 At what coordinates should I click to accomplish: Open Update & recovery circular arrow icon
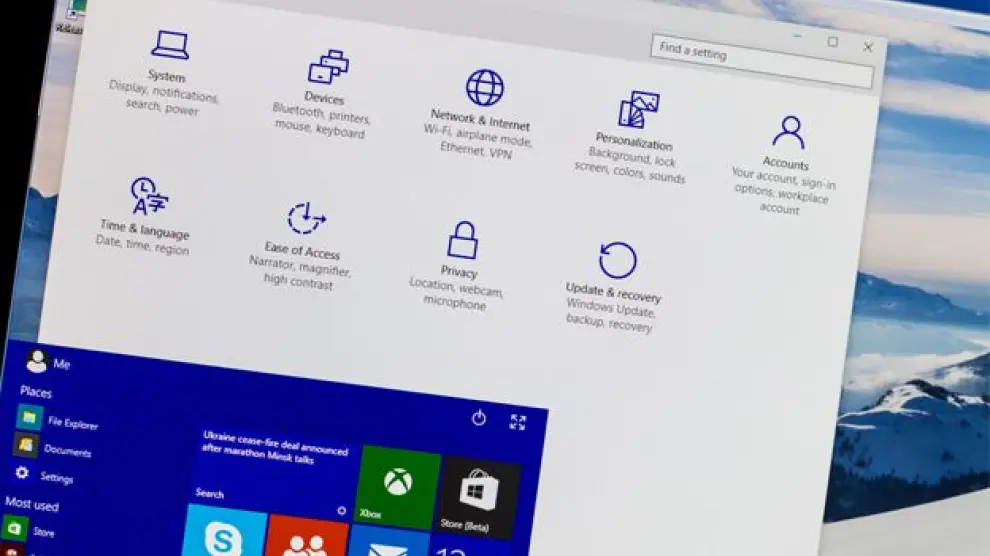coord(617,261)
